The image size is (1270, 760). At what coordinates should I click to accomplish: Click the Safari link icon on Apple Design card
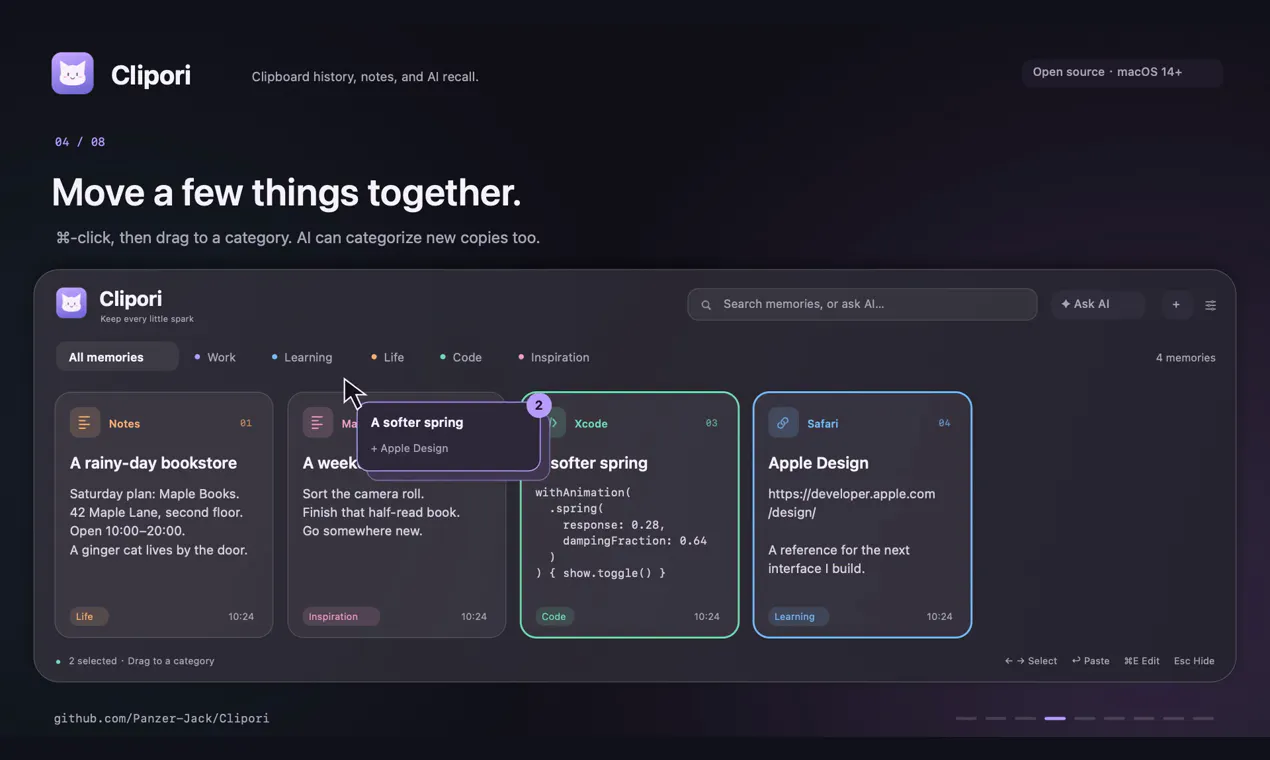coord(783,423)
